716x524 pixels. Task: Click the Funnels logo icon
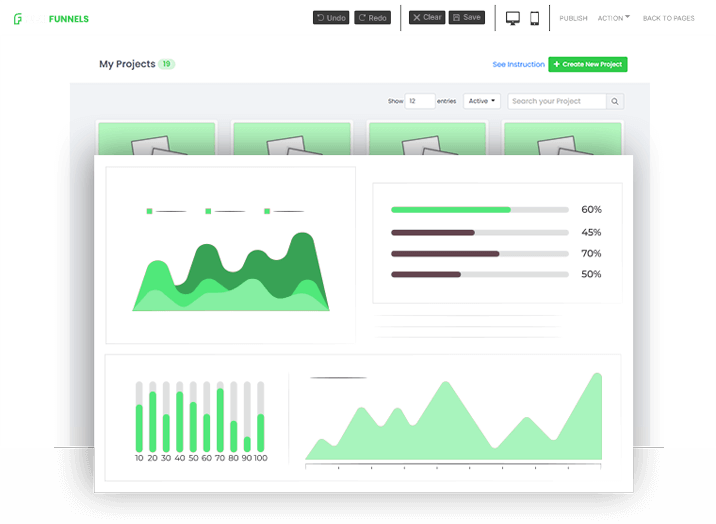[x=18, y=18]
